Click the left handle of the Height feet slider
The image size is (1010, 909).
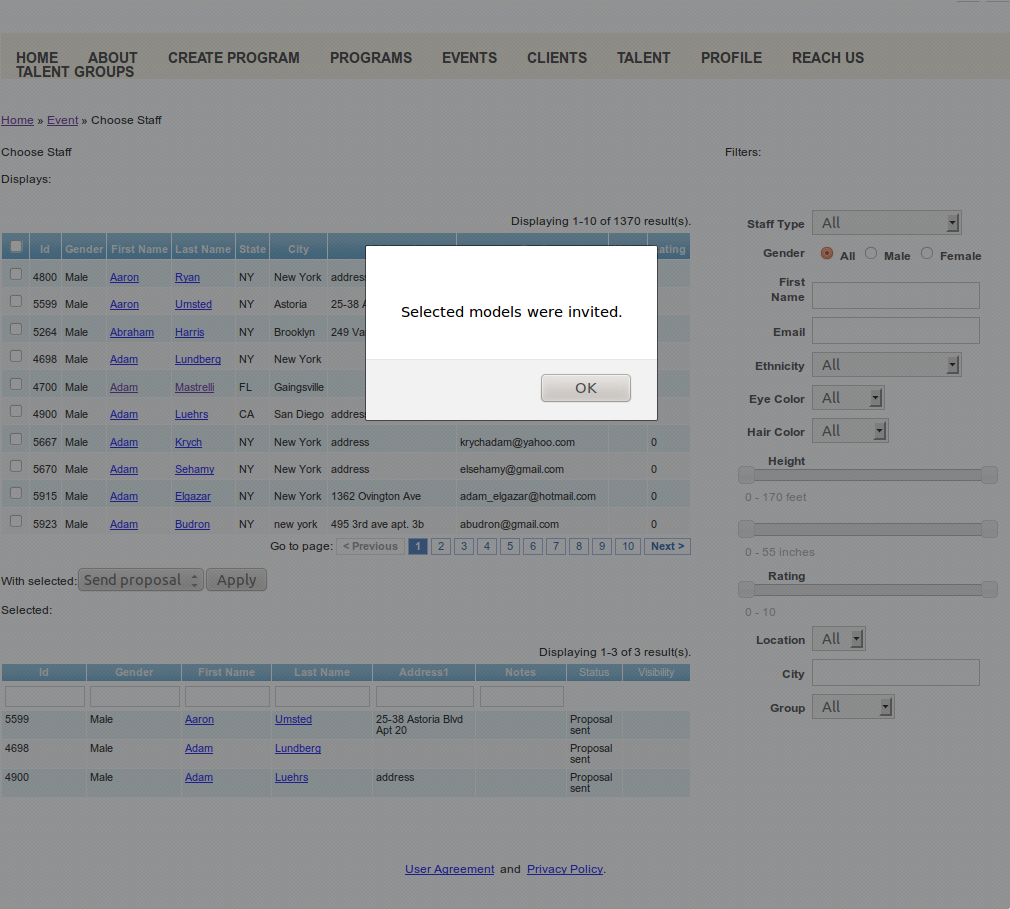point(746,475)
